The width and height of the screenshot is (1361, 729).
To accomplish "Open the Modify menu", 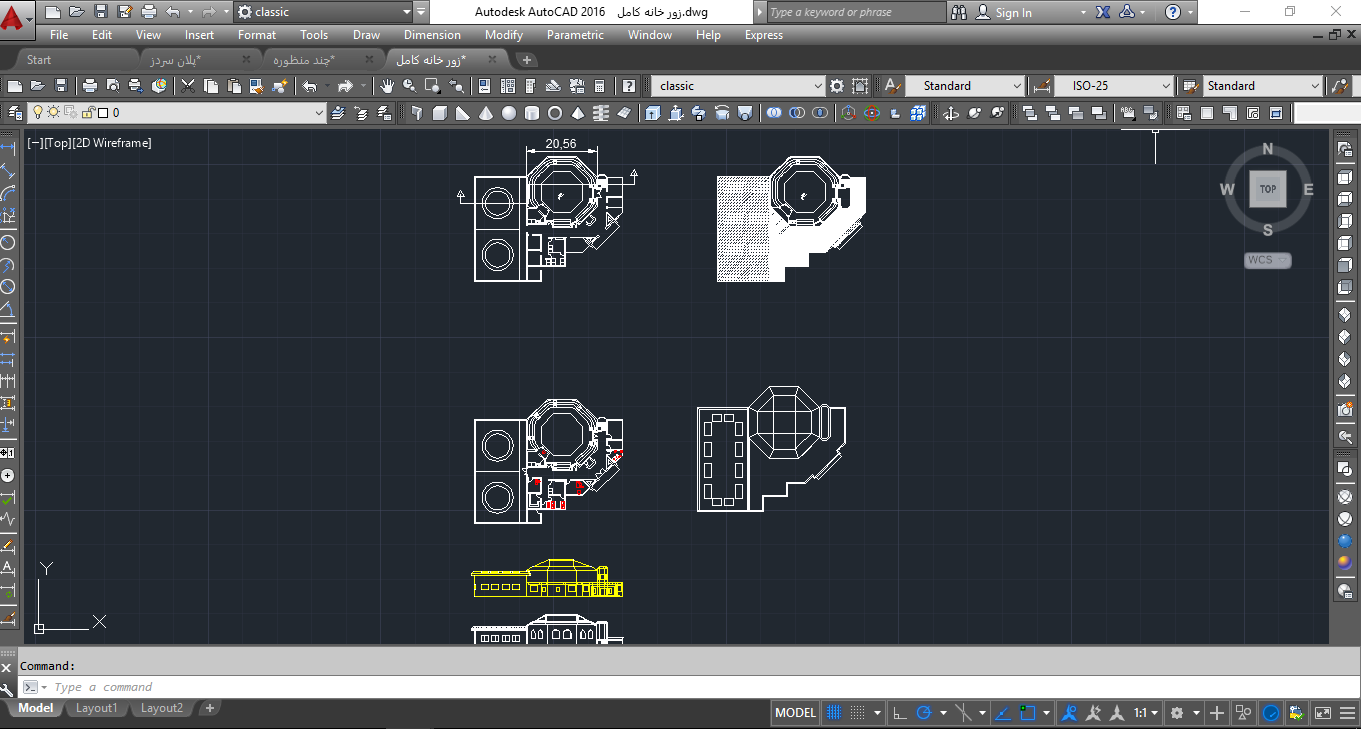I will tap(504, 35).
